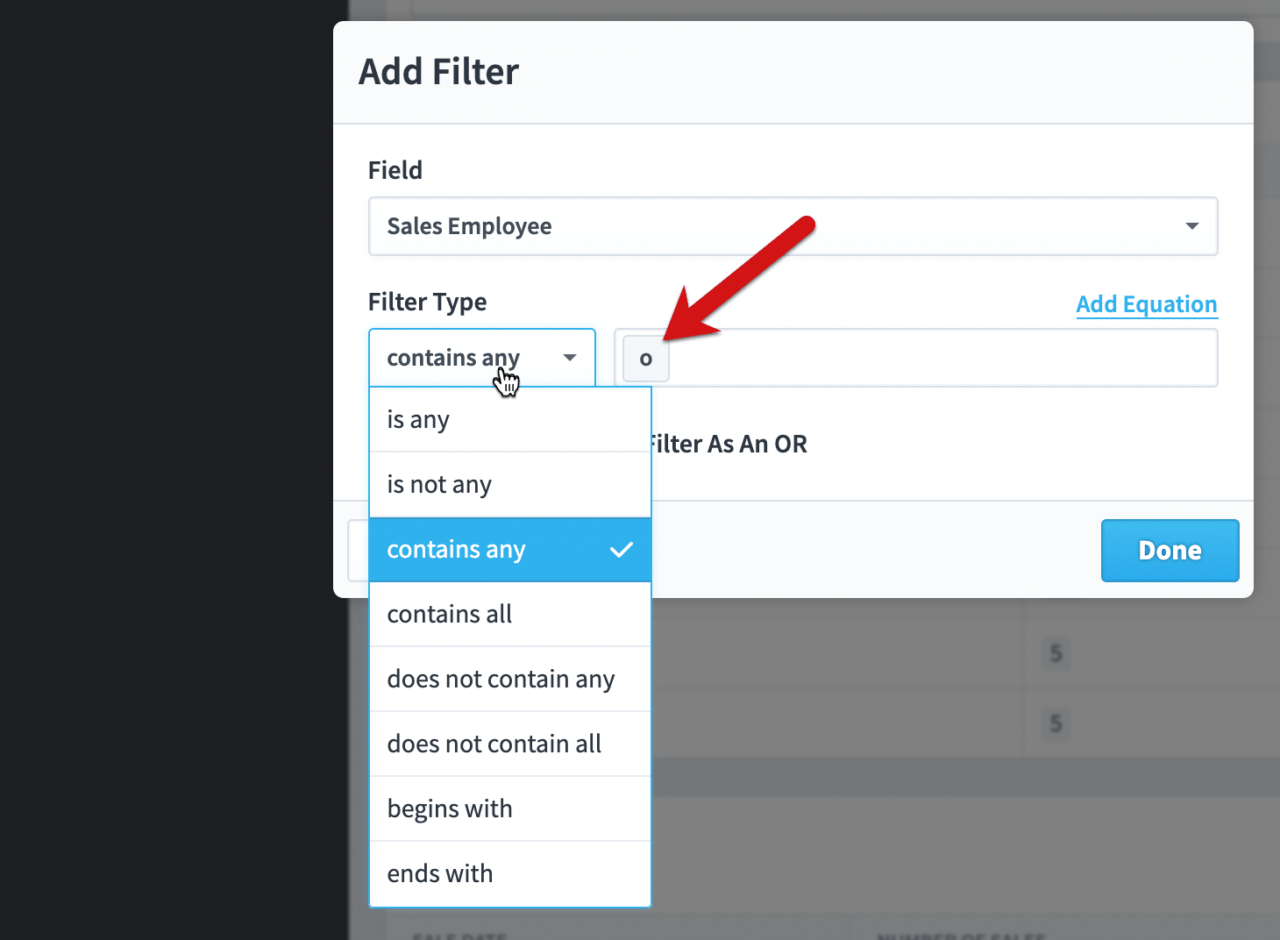Confirm the highlighted "contains any" option

click(x=456, y=549)
